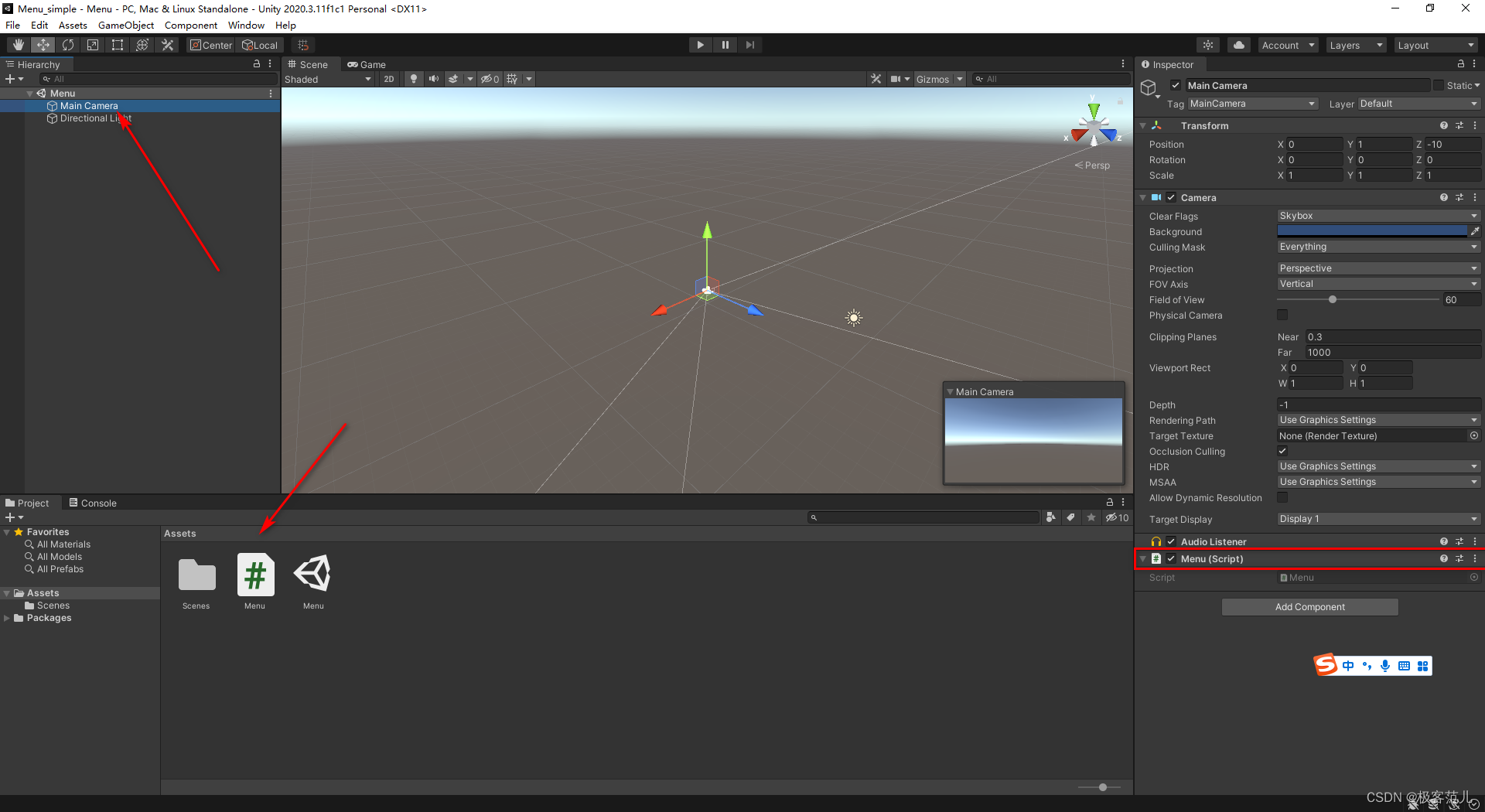The image size is (1485, 812).
Task: Disable the Menu (Script) checkbox
Action: (x=1171, y=558)
